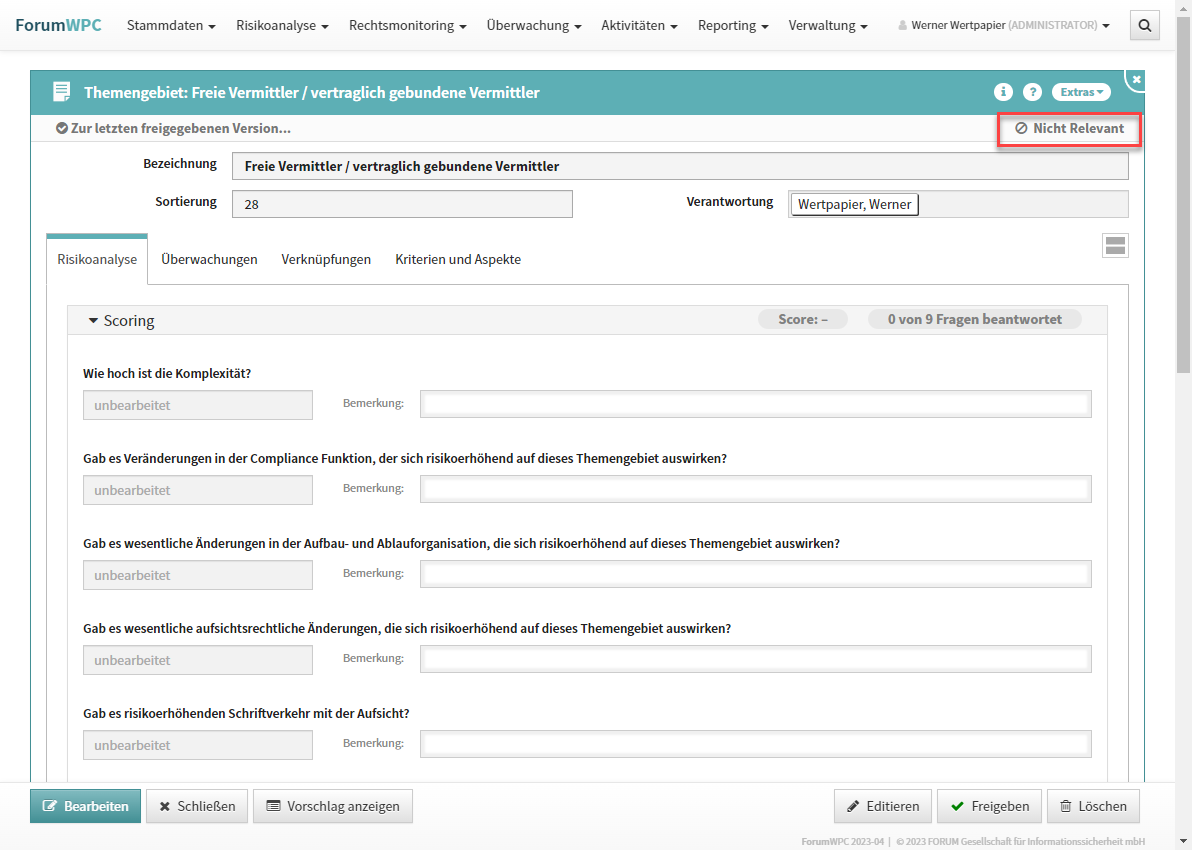Toggle the panel layout view icon
The height and width of the screenshot is (850, 1192).
pyautogui.click(x=1115, y=246)
